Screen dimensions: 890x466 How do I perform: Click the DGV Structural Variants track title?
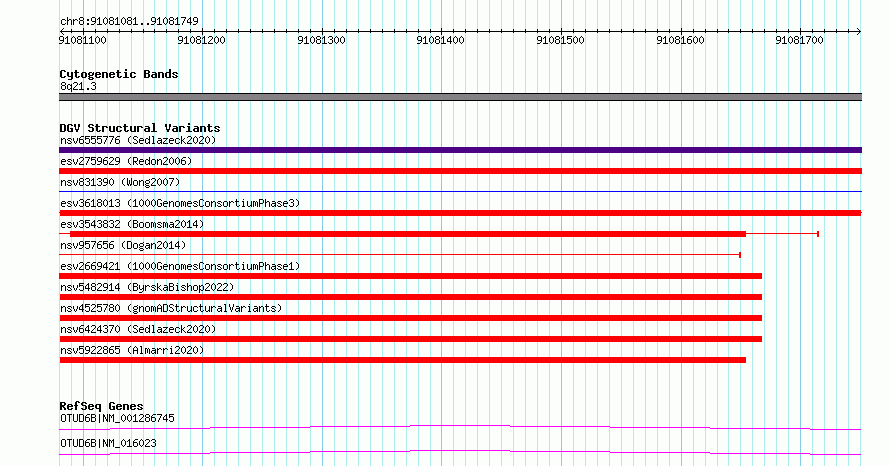[140, 128]
